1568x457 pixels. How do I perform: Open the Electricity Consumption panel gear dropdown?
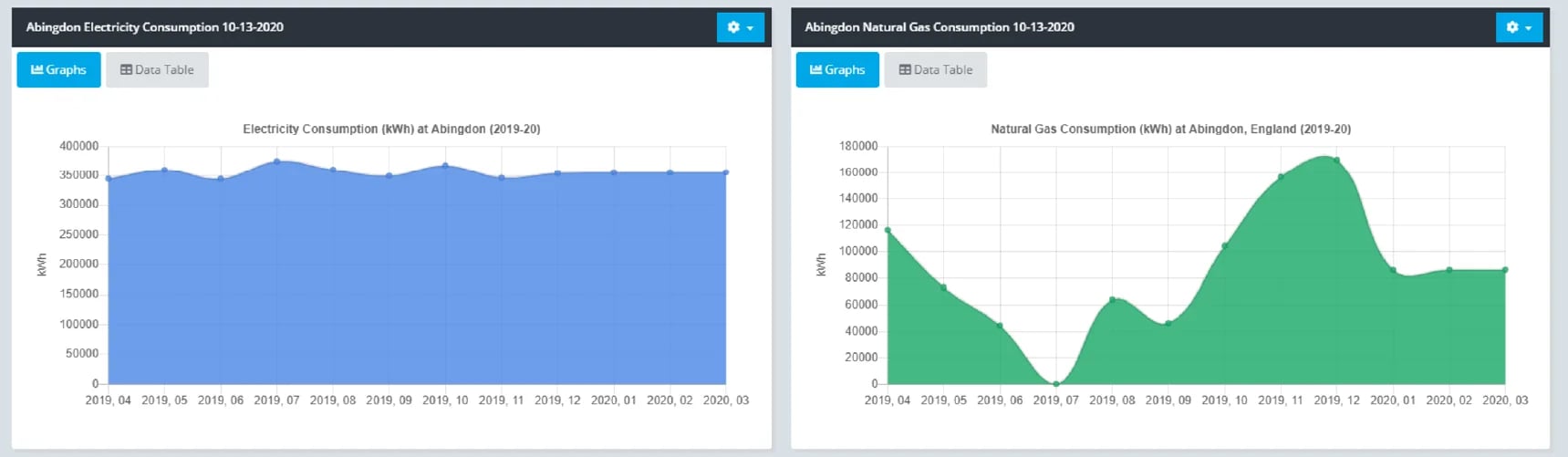(740, 27)
